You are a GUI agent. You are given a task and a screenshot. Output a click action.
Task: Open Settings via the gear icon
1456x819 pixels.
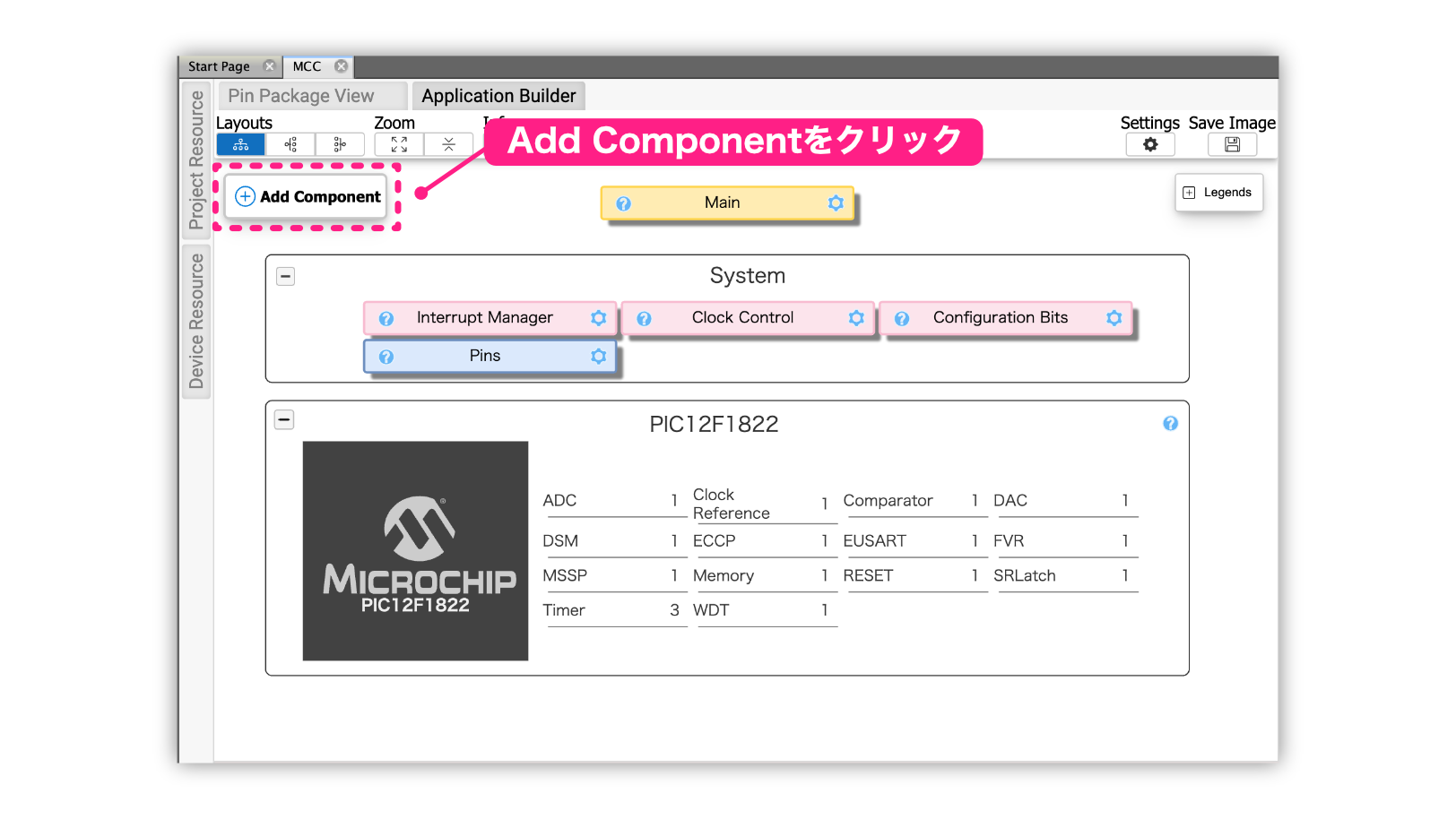[1150, 144]
